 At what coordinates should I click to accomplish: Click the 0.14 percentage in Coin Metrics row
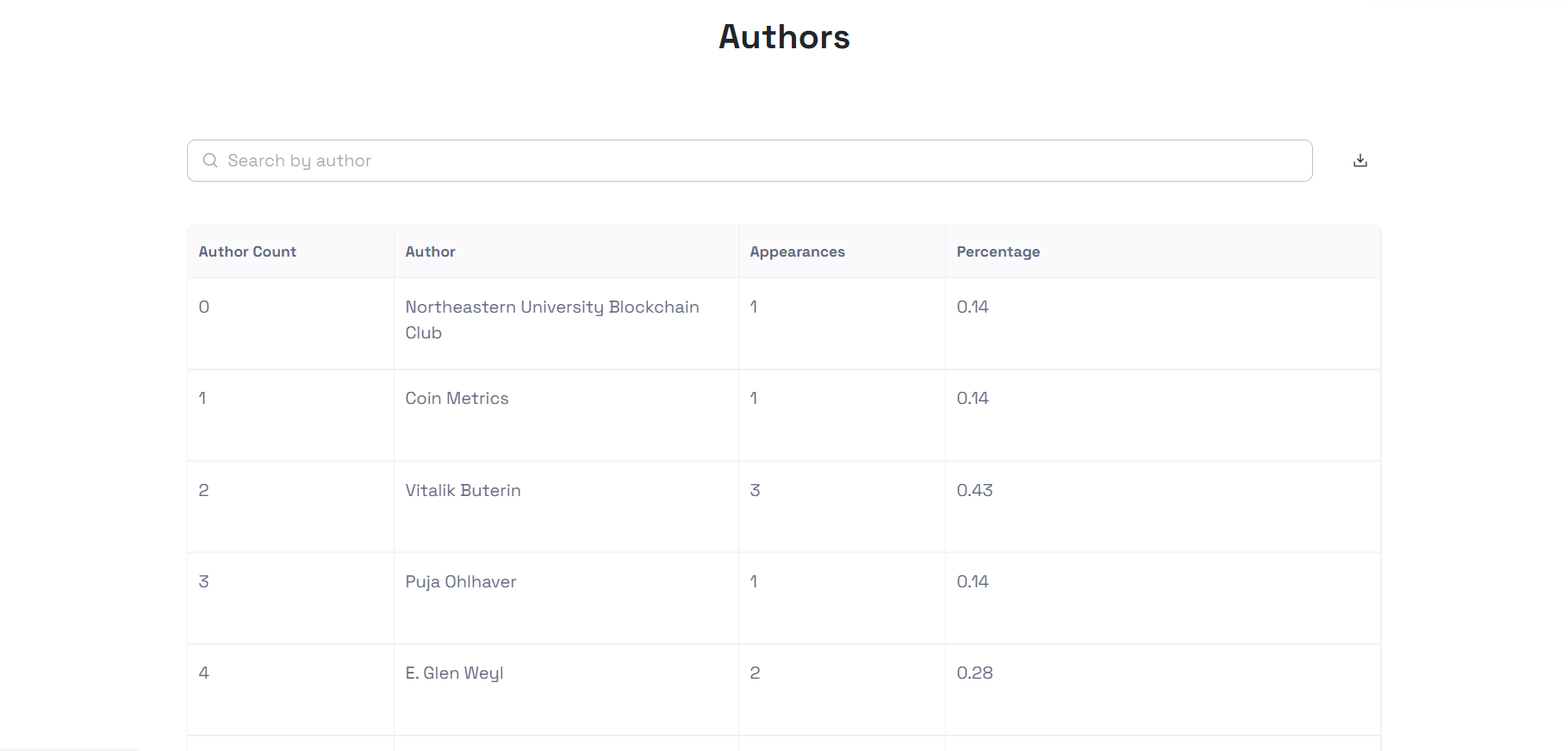(973, 398)
